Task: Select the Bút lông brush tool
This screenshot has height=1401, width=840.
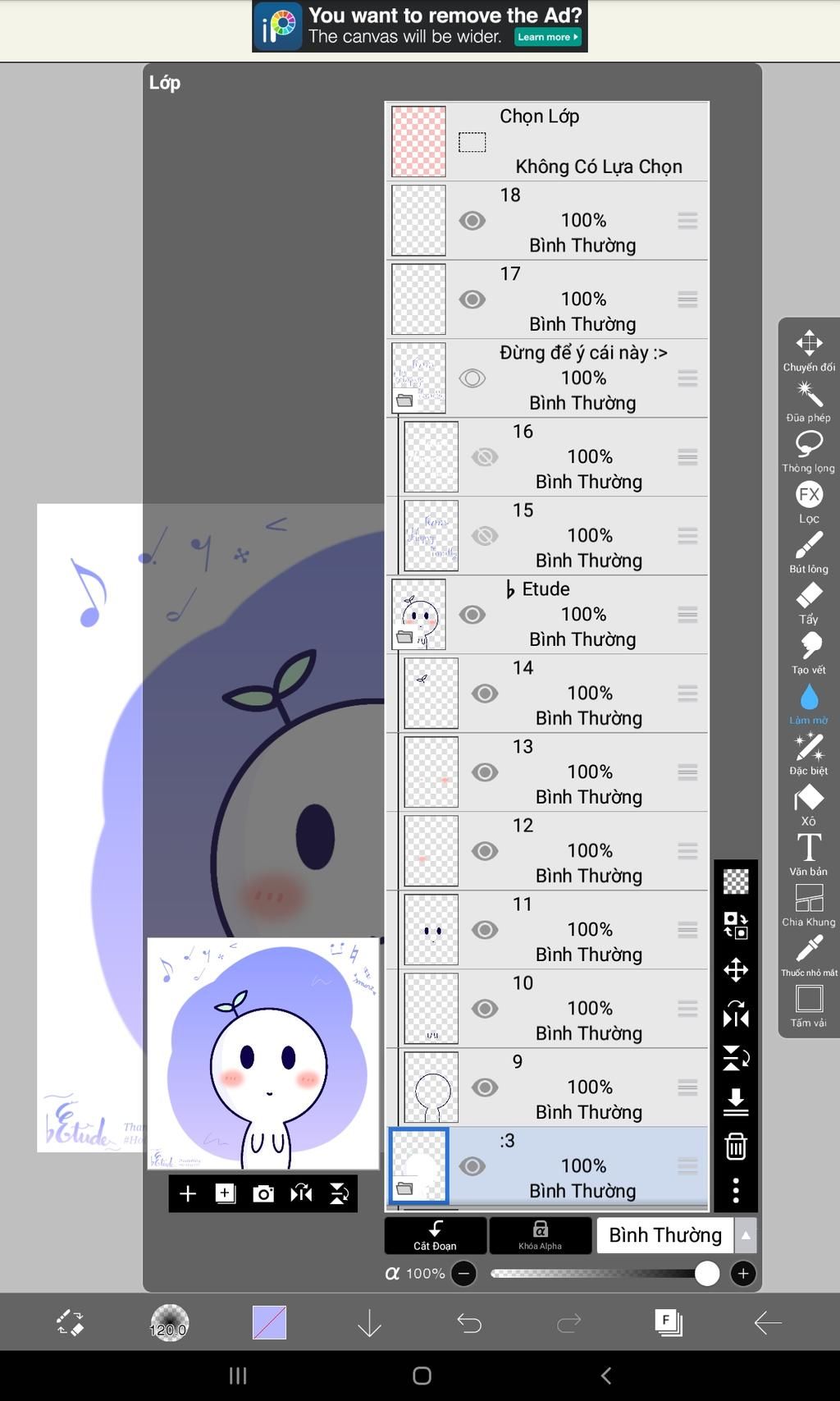Action: 809,552
